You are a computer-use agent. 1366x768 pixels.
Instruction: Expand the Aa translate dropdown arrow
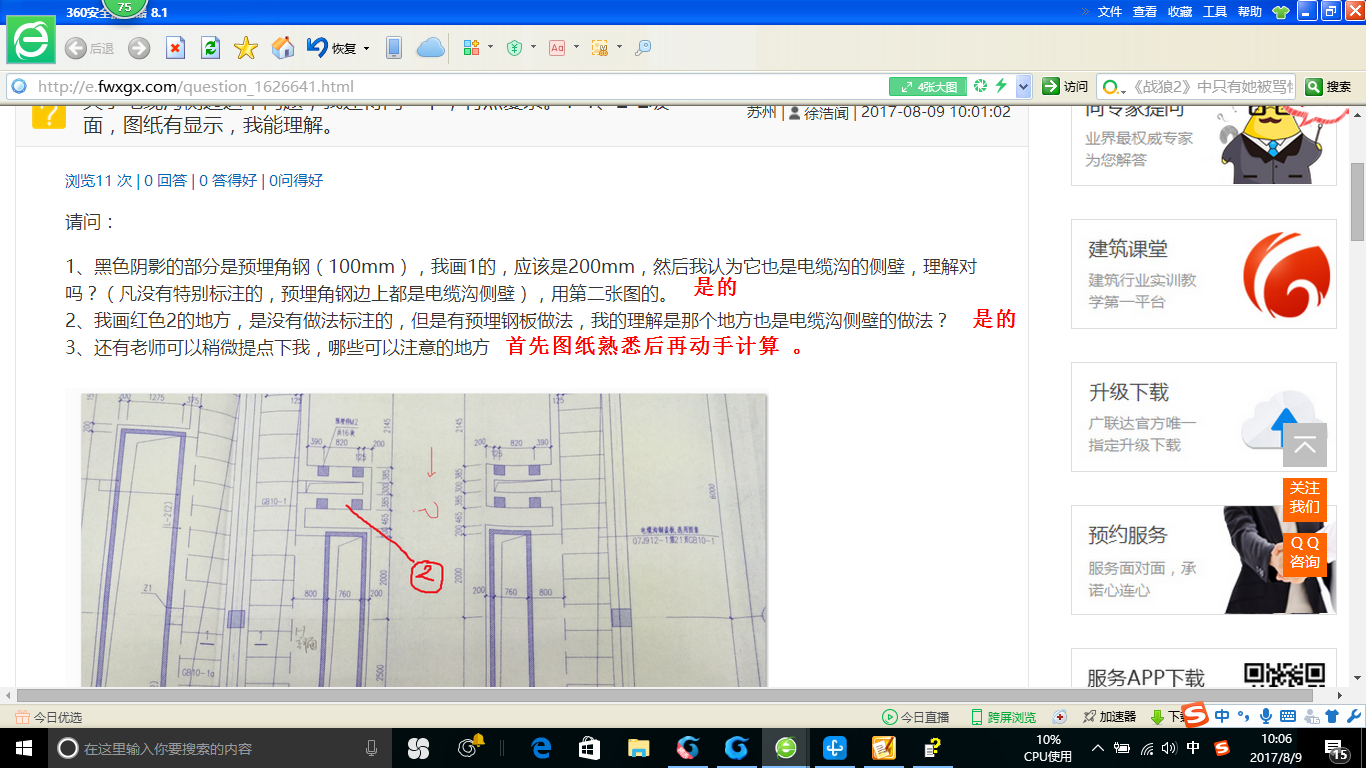click(576, 47)
